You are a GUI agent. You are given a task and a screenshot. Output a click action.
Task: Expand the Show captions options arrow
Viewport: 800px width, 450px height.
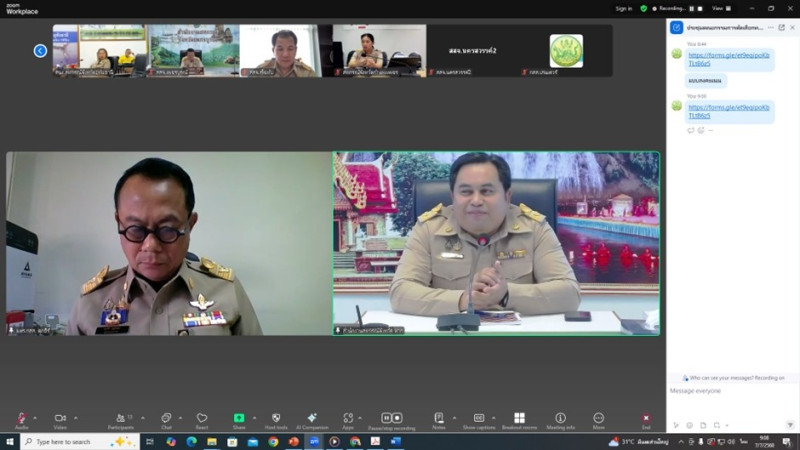point(493,418)
